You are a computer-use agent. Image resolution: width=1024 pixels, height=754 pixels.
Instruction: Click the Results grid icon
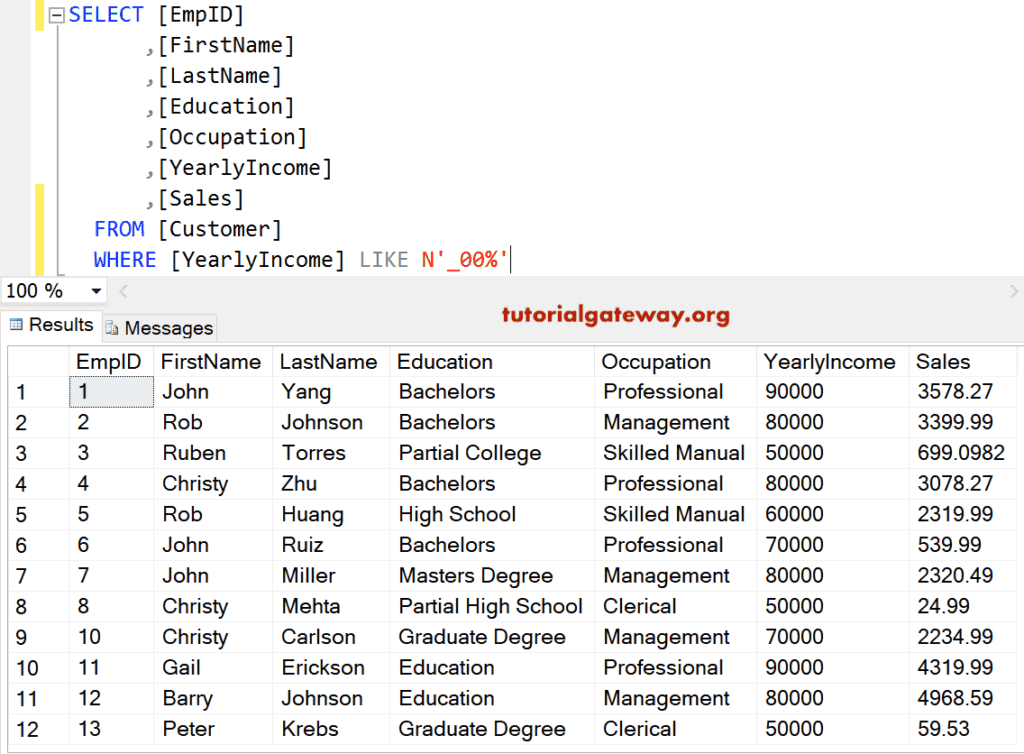16,324
